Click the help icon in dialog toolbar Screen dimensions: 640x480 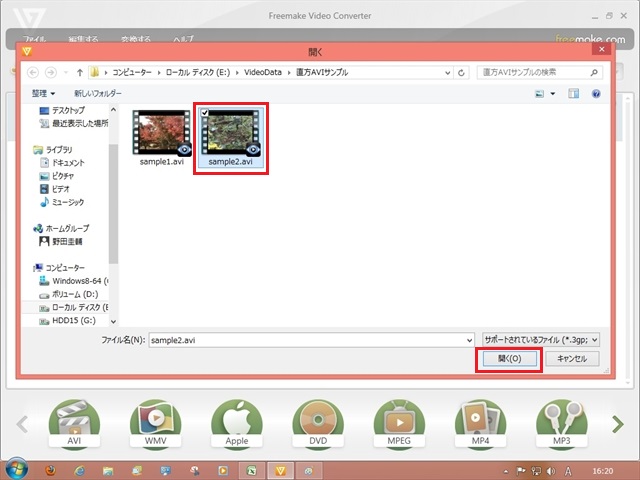596,93
